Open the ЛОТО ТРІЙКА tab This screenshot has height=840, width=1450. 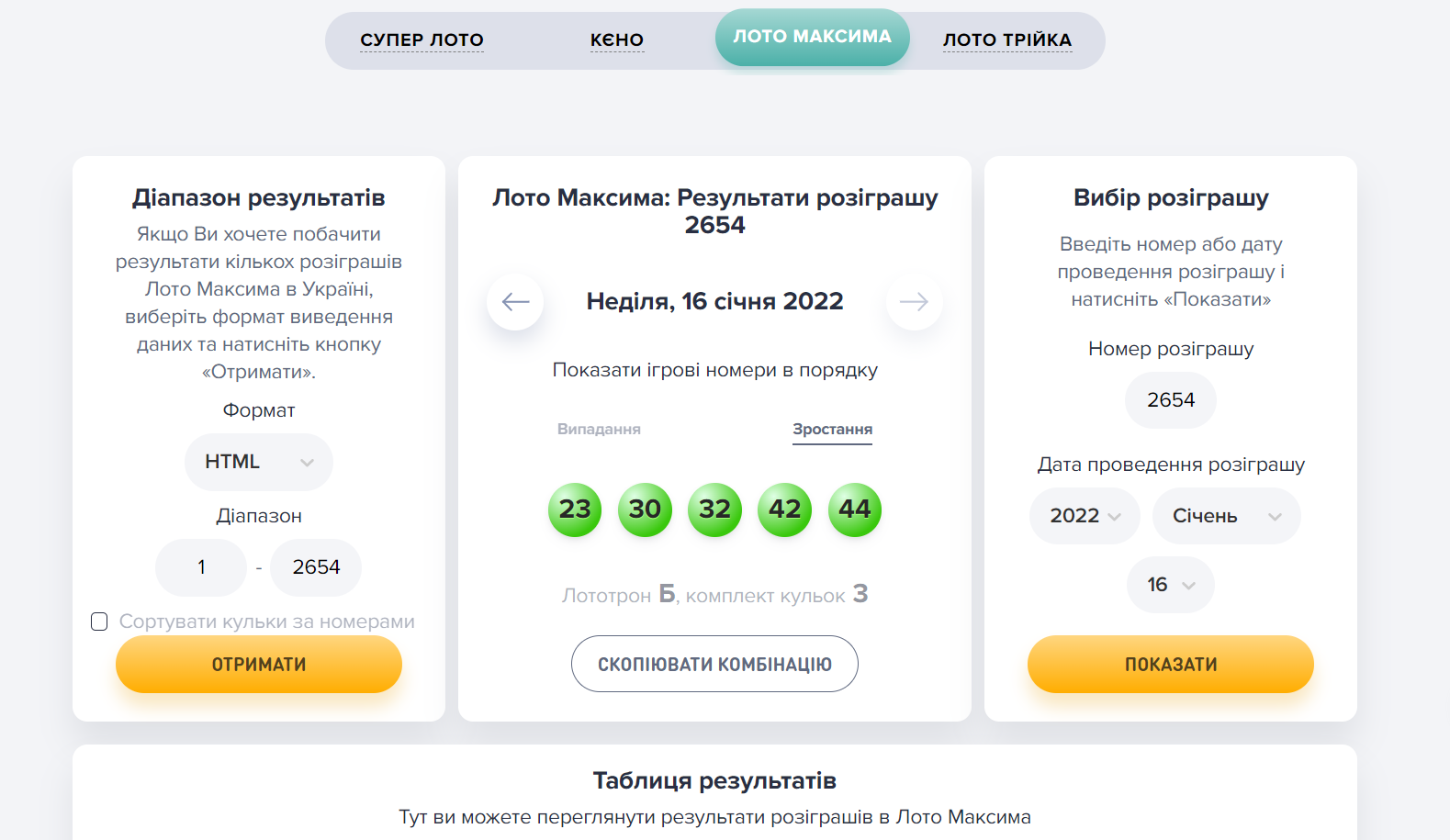1006,39
